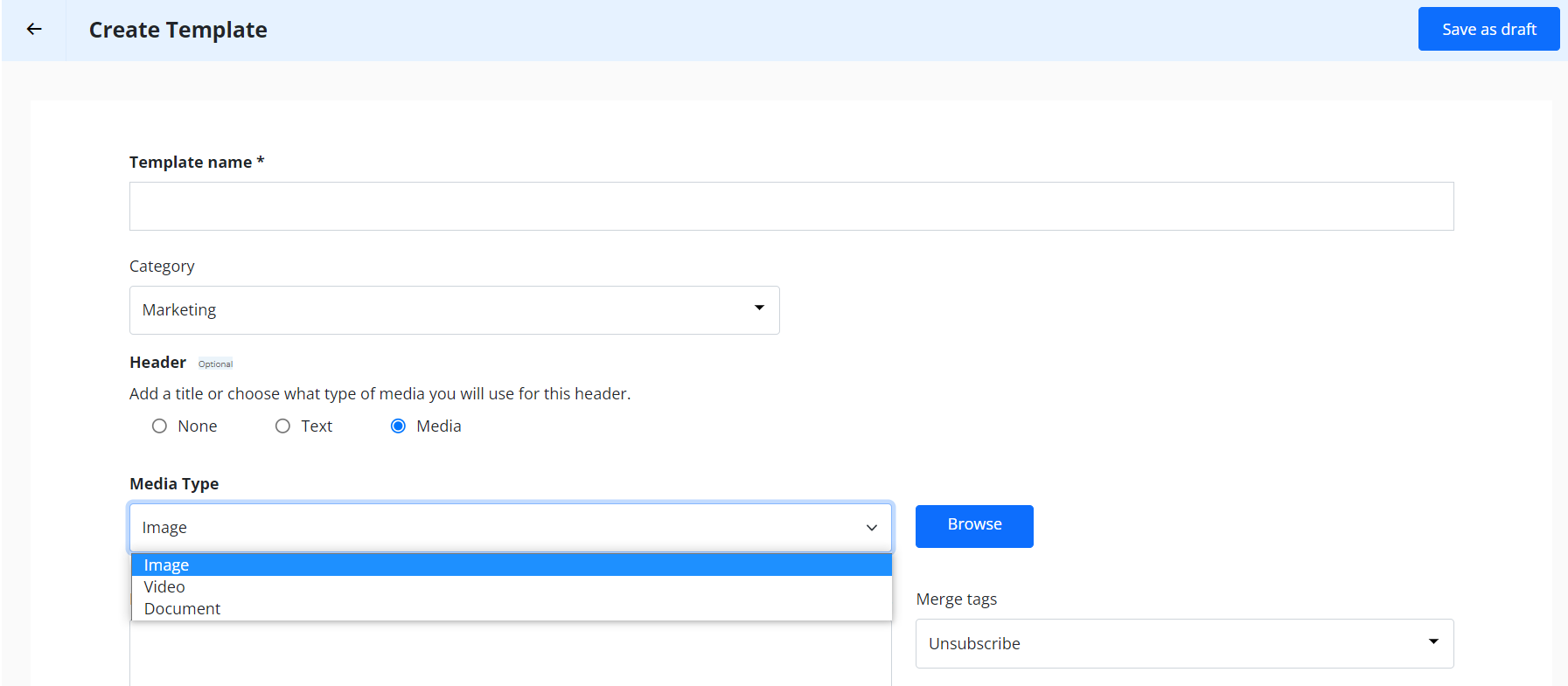
Task: Open the Merge tags Unsubscribe dropdown
Action: click(1184, 644)
